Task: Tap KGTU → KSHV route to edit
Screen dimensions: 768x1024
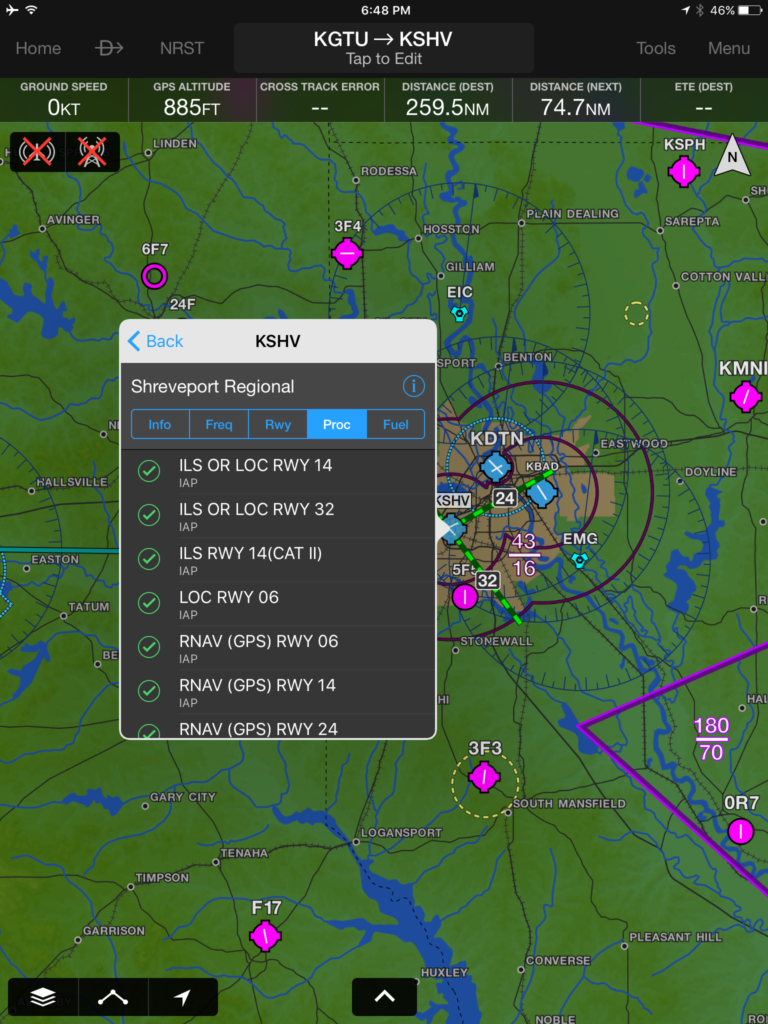Action: click(x=383, y=48)
